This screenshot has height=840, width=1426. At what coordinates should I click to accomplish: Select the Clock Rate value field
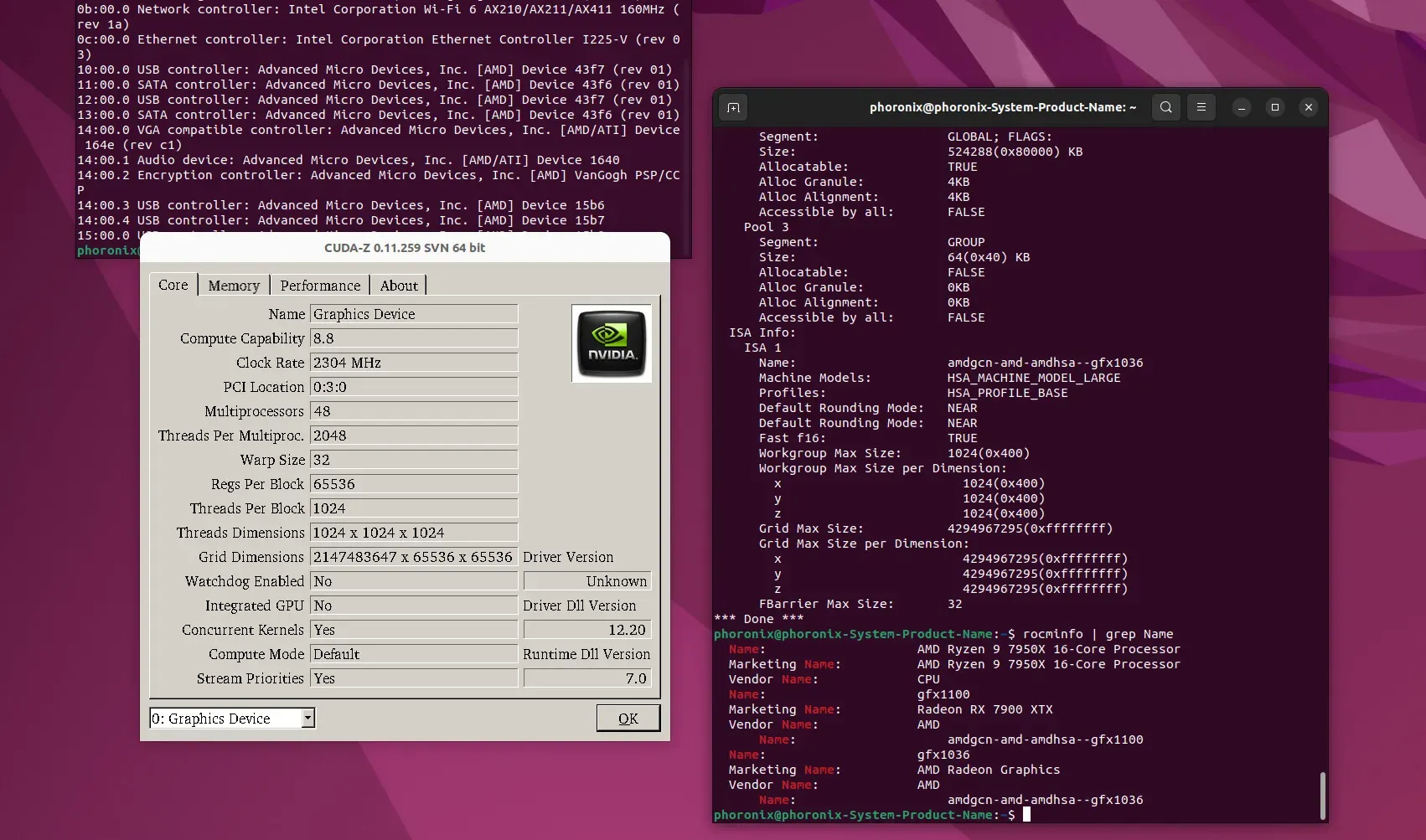pos(414,362)
